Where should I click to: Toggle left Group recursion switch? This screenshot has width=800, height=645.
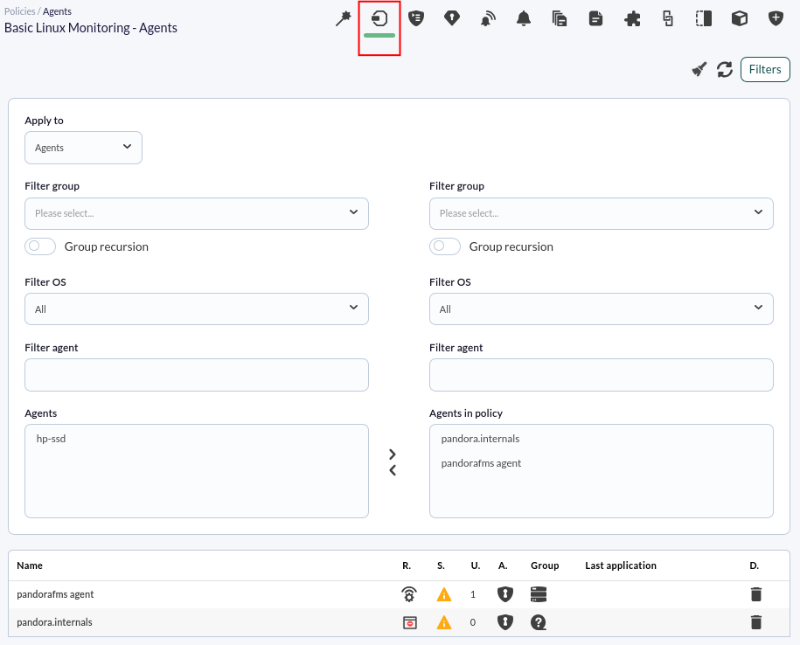40,246
